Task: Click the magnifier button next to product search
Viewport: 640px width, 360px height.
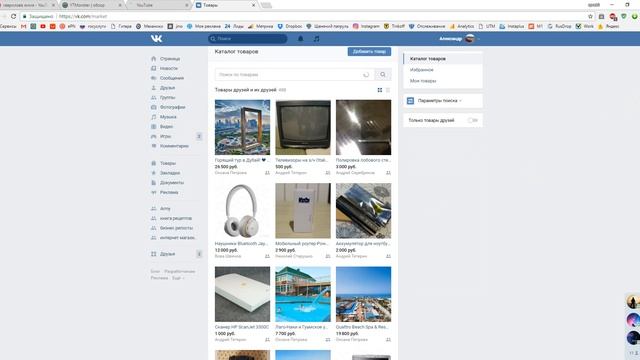Action: point(382,75)
